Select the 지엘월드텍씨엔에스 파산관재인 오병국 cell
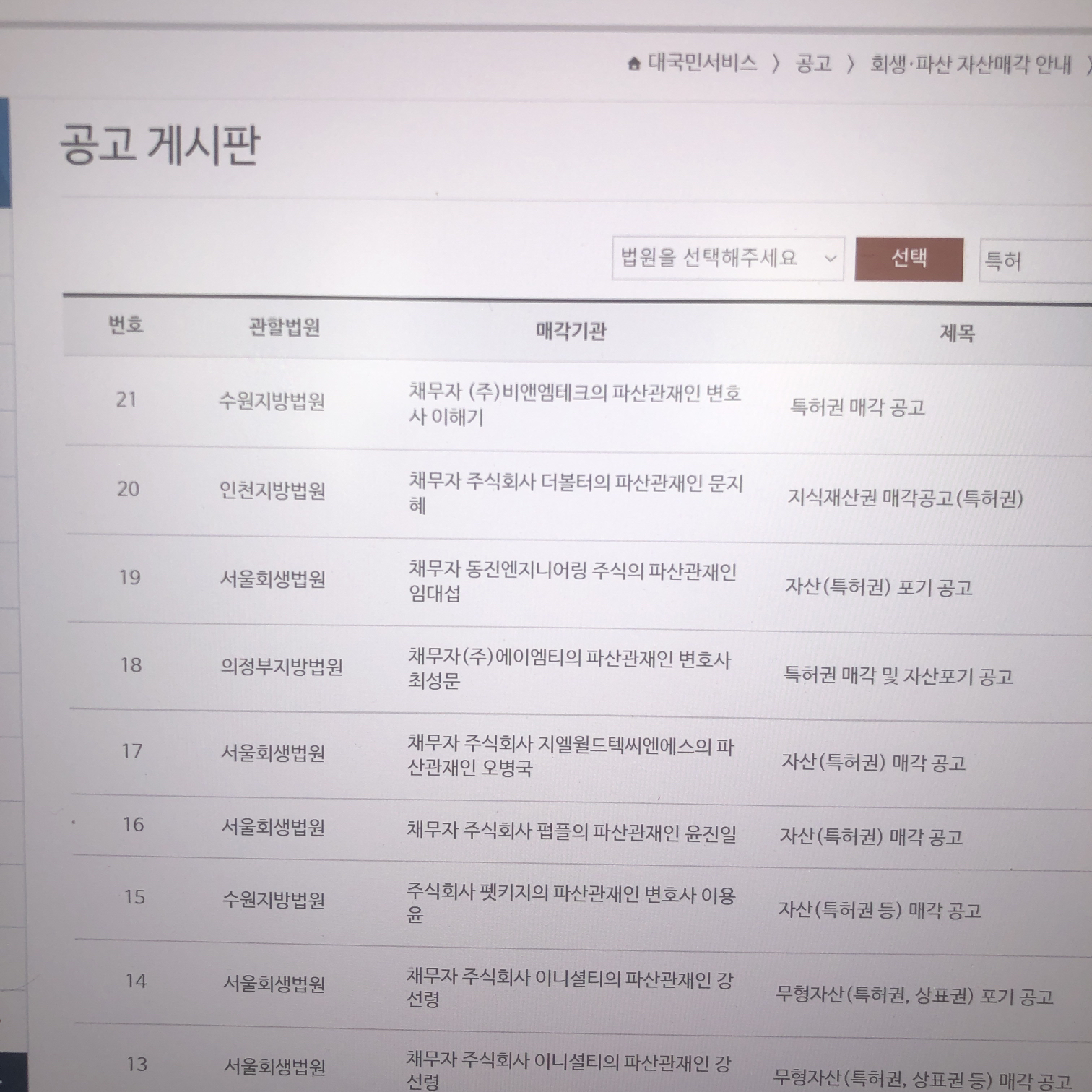Image resolution: width=1092 pixels, height=1092 pixels. pyautogui.click(x=571, y=755)
